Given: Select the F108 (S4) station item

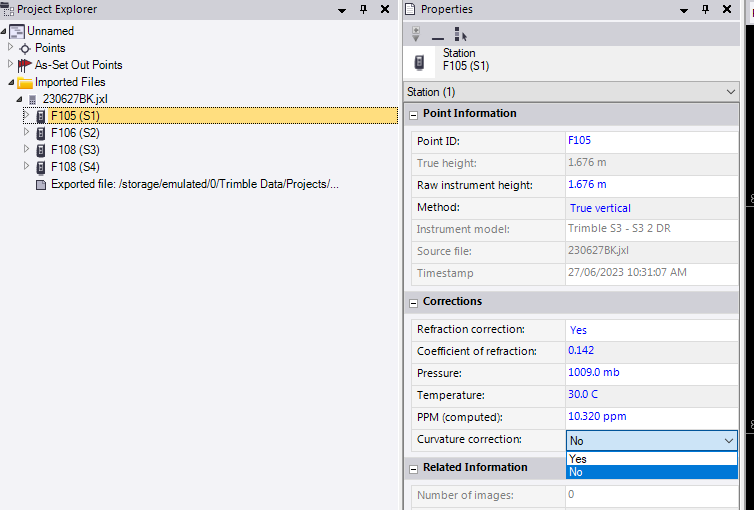Looking at the screenshot, I should [x=75, y=167].
